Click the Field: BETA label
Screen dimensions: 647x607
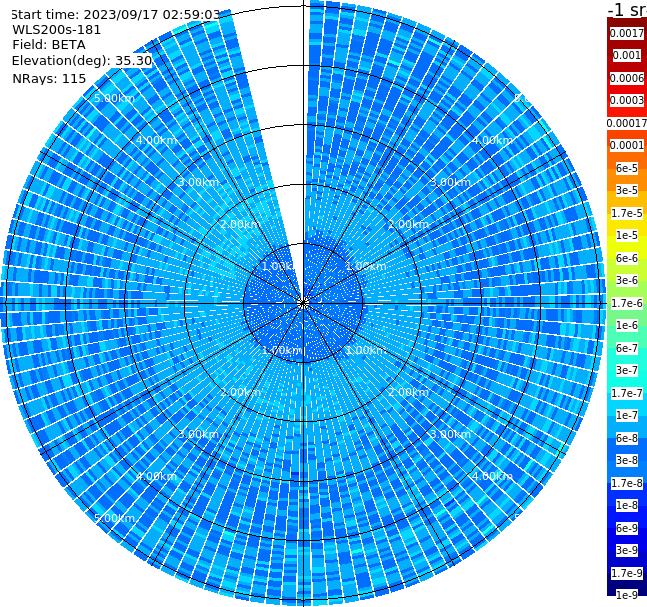coord(49,45)
